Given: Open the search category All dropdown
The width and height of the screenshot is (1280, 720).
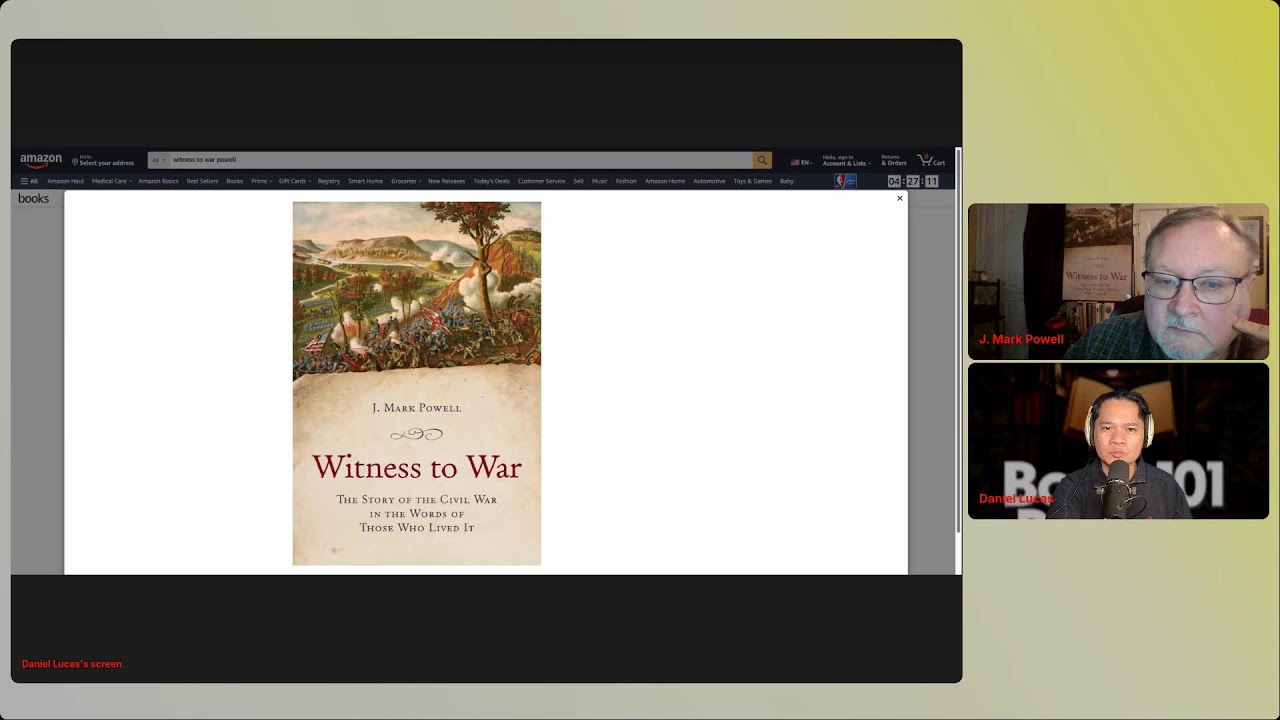Looking at the screenshot, I should point(158,160).
